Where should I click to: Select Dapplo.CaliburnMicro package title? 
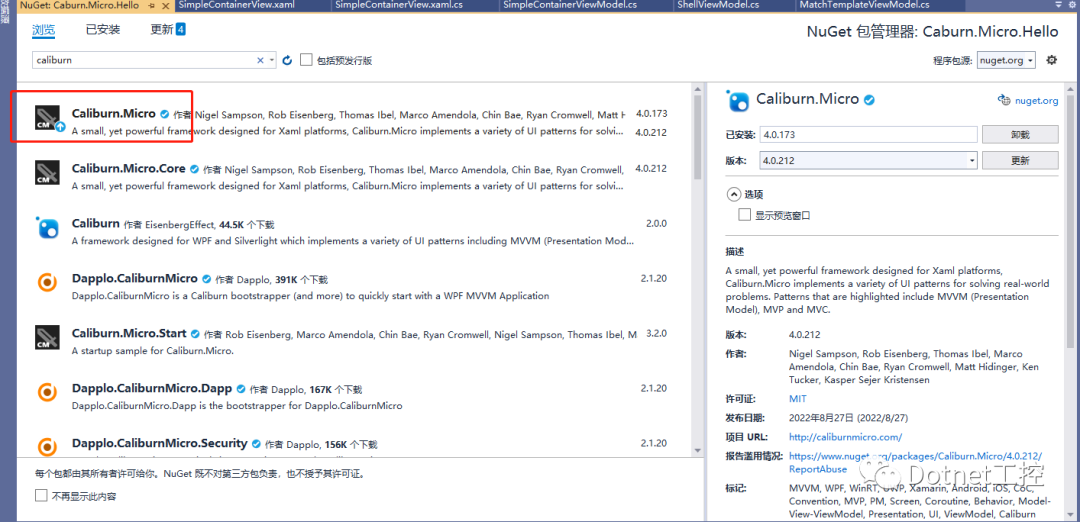pos(135,279)
